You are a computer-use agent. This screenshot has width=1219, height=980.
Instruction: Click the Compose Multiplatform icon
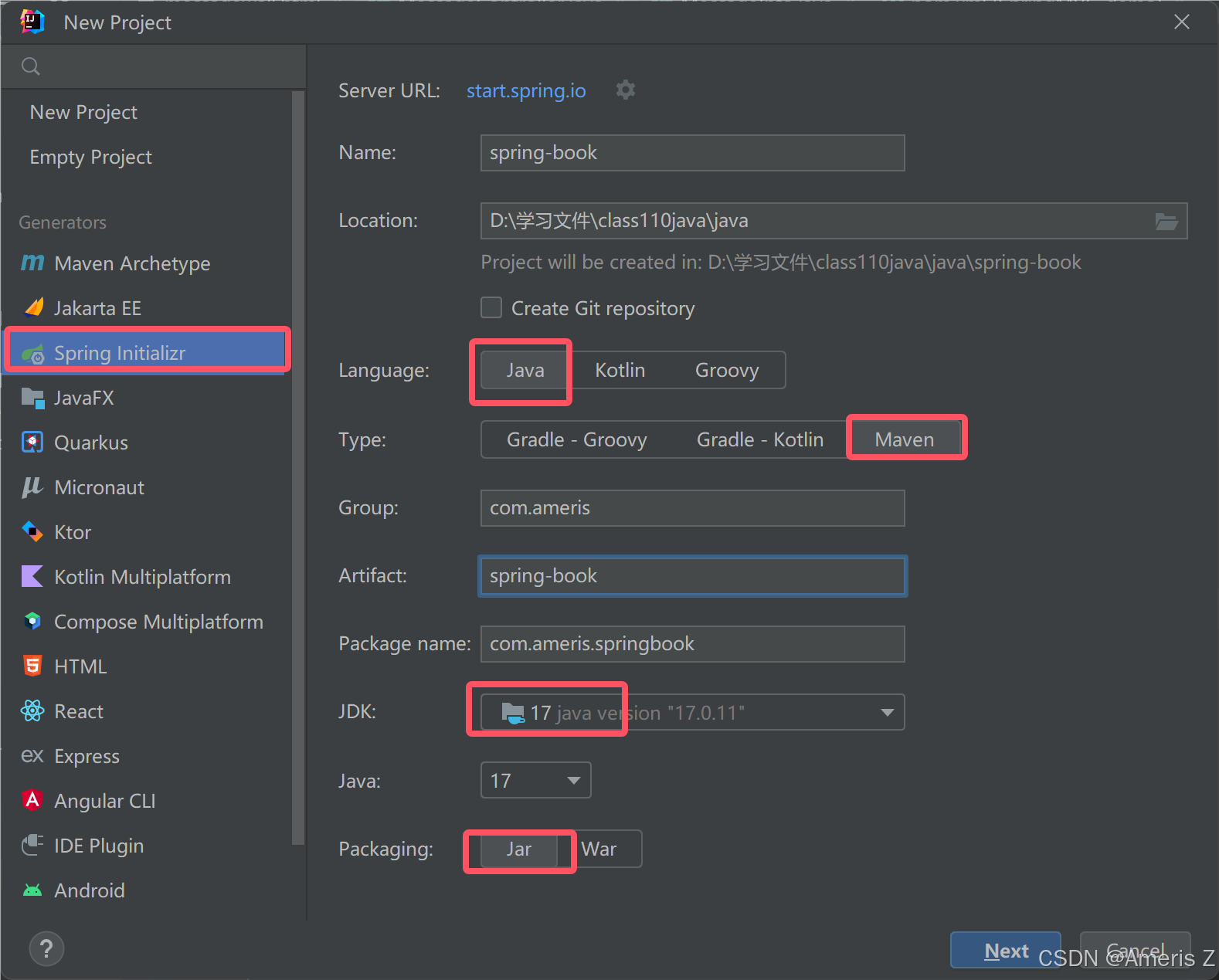pos(32,622)
